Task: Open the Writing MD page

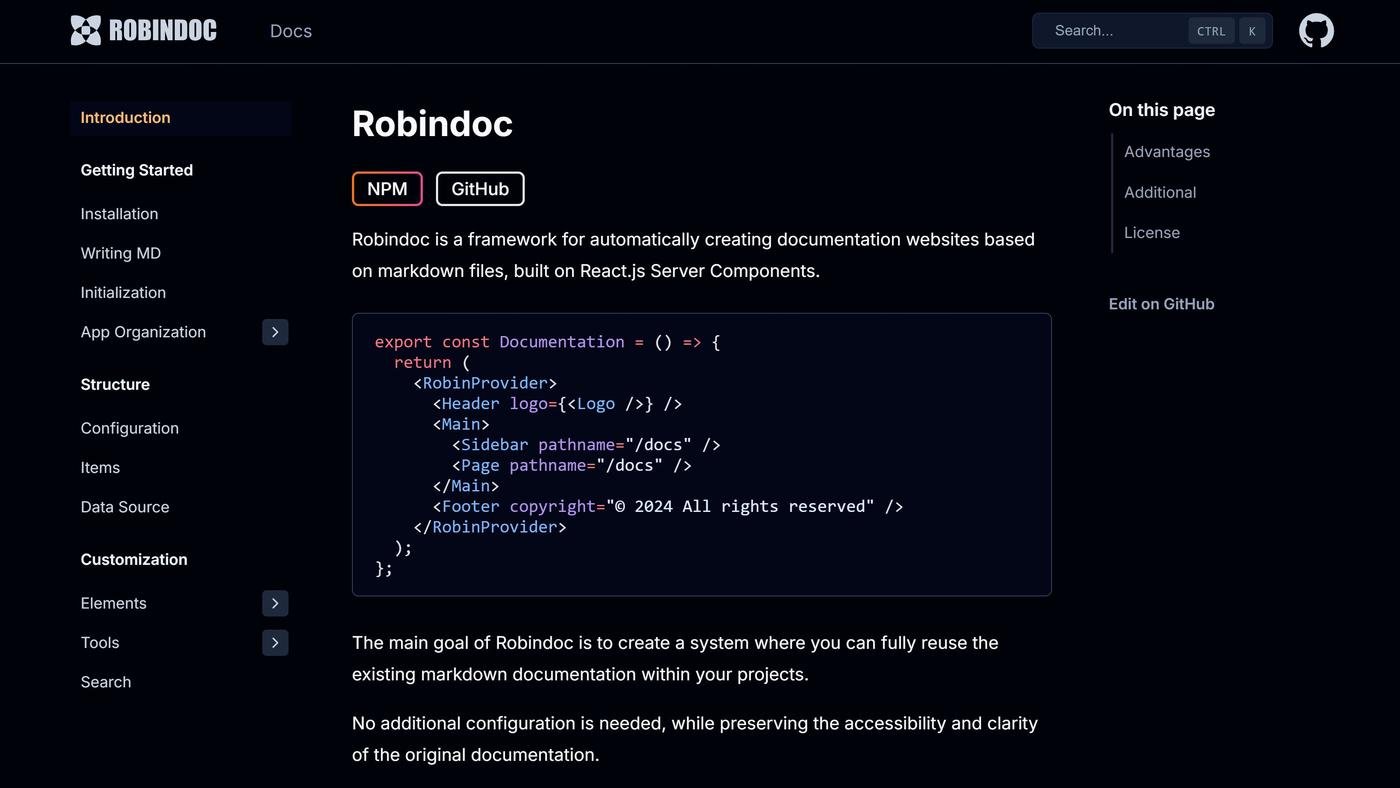Action: point(121,253)
